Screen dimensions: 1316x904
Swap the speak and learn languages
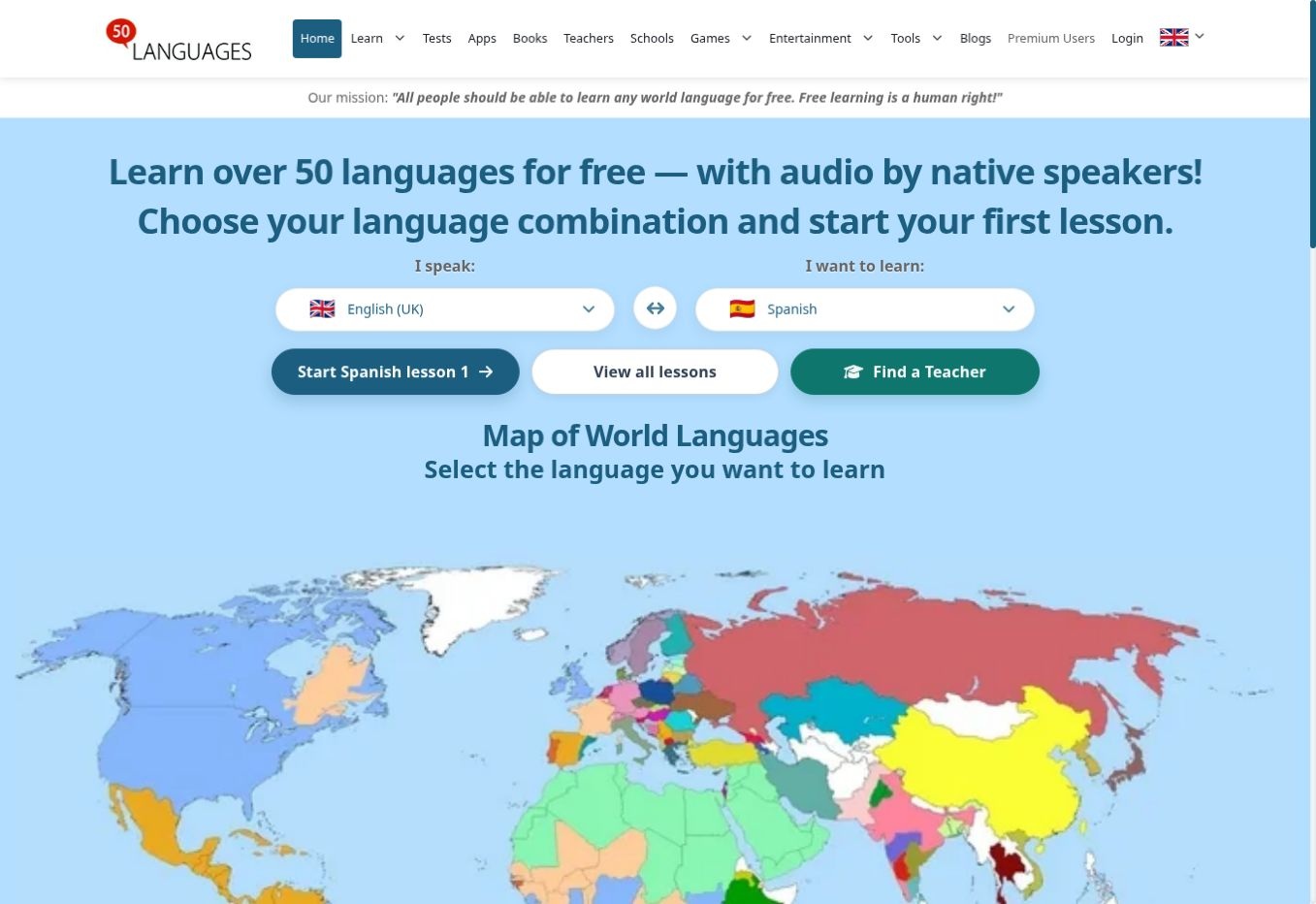tap(656, 308)
